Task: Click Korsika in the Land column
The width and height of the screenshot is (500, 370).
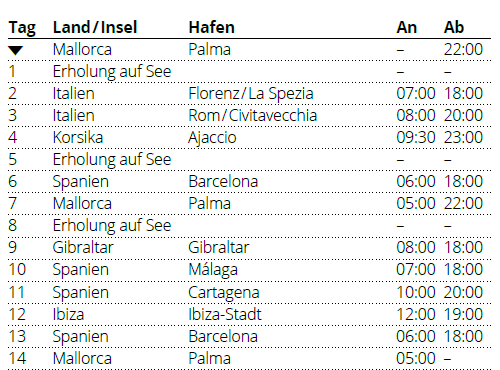Action: 78,137
